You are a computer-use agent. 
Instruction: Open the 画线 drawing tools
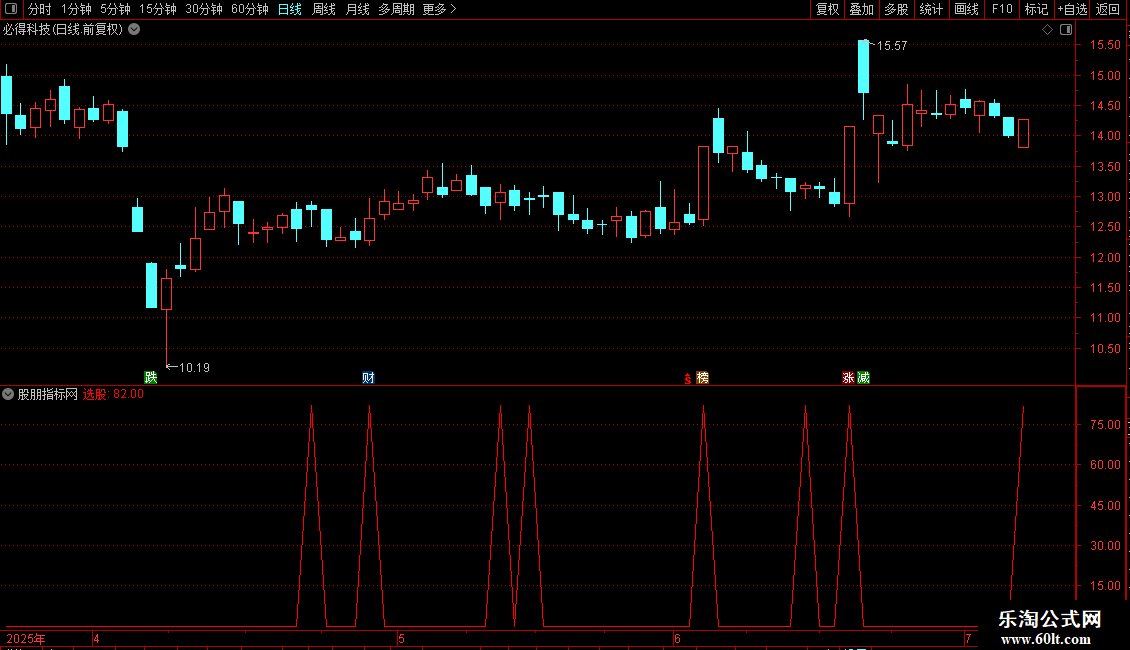pos(966,9)
